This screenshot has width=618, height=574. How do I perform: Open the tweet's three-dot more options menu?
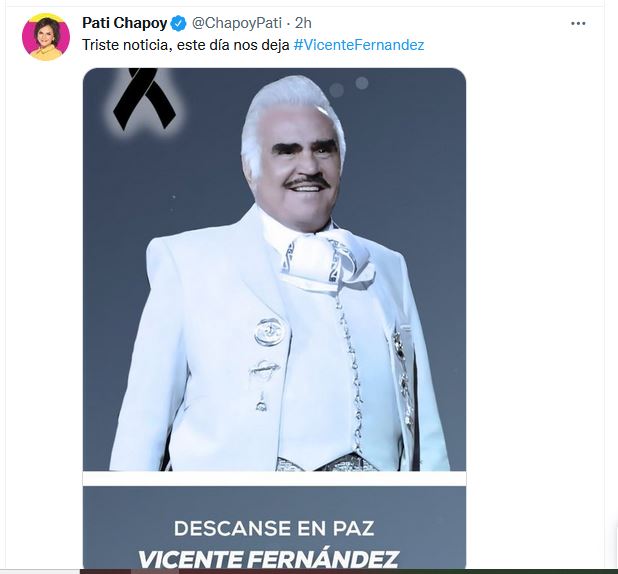pyautogui.click(x=578, y=24)
